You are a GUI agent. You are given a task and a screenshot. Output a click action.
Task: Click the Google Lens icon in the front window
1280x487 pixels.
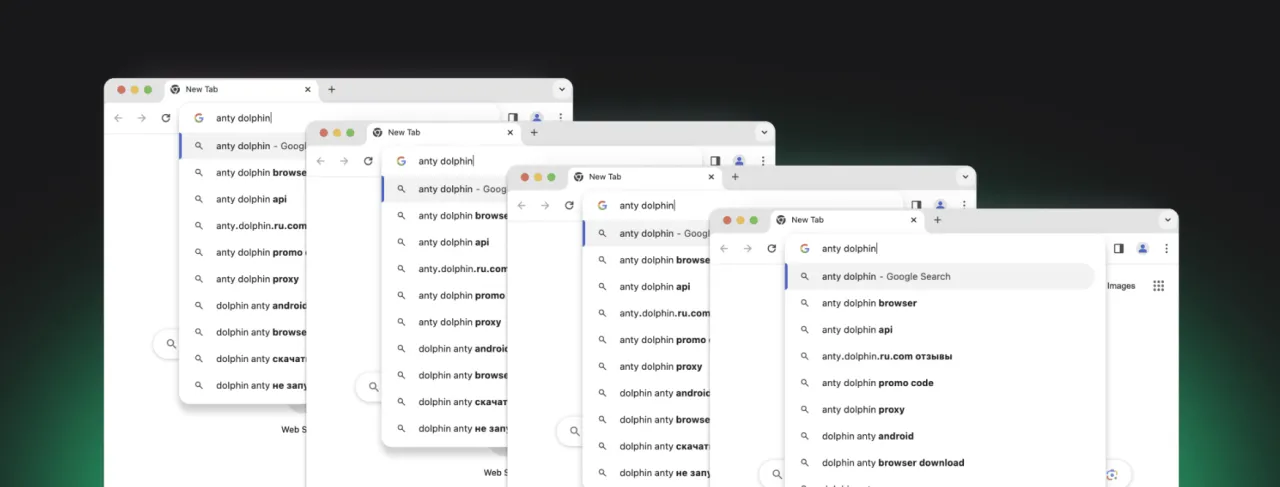(x=1111, y=475)
